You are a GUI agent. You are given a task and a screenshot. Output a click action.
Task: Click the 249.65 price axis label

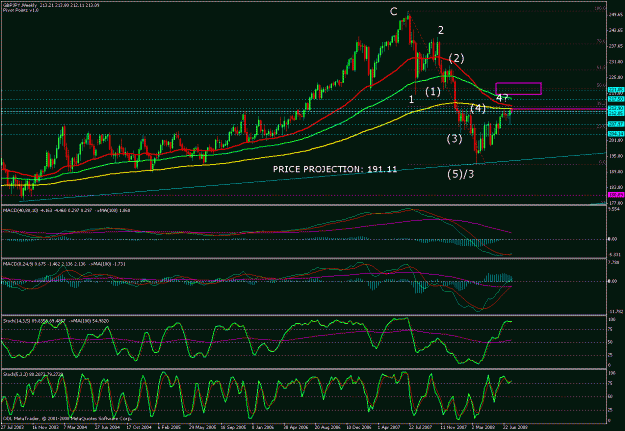point(615,15)
